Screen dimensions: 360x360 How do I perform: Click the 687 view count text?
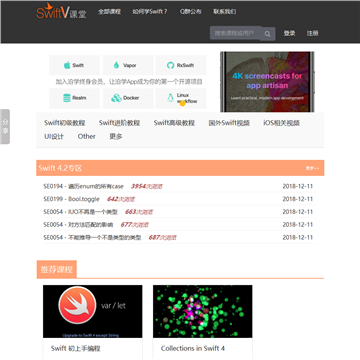[163, 238]
